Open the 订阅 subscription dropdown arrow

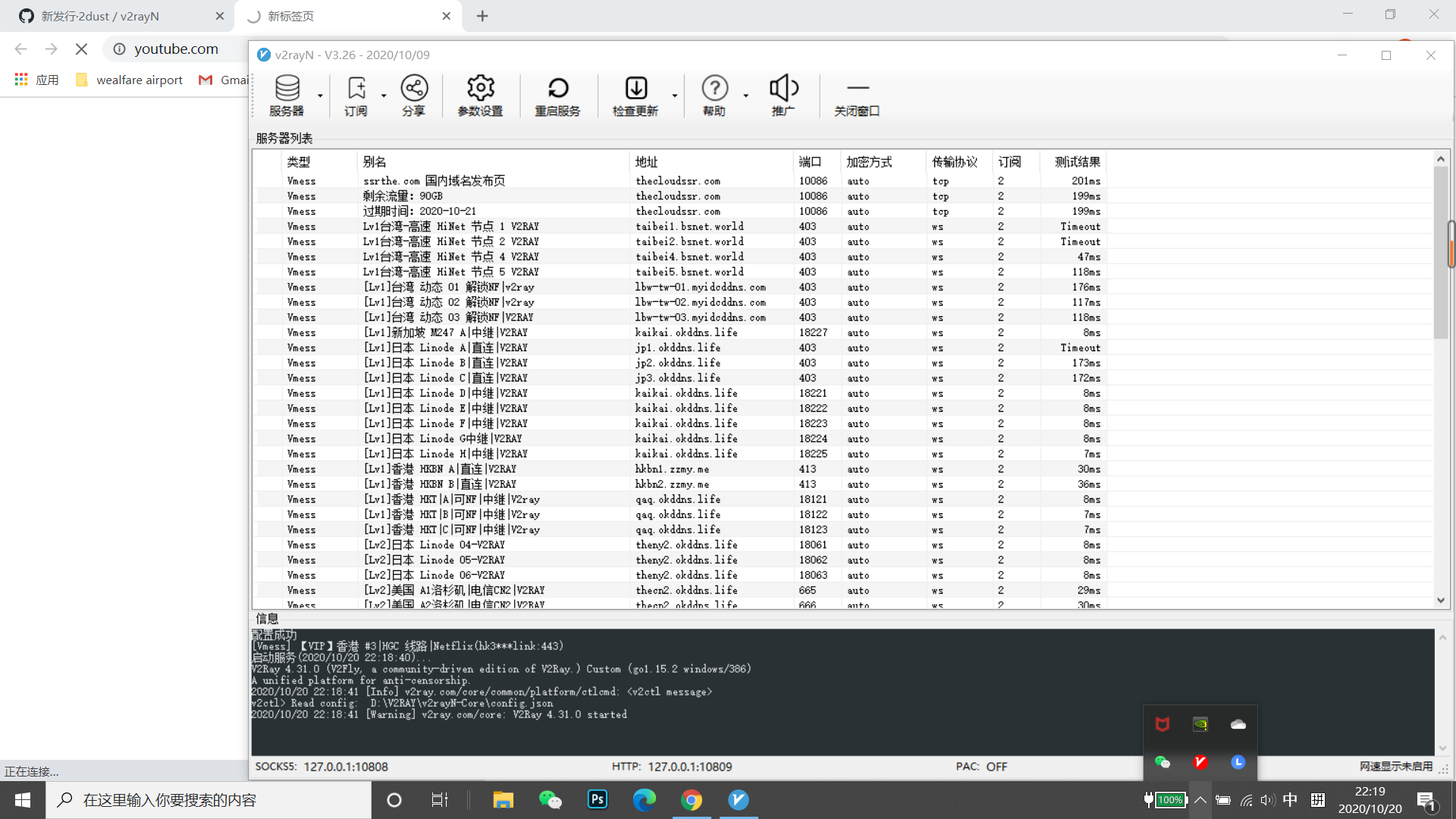pyautogui.click(x=384, y=96)
